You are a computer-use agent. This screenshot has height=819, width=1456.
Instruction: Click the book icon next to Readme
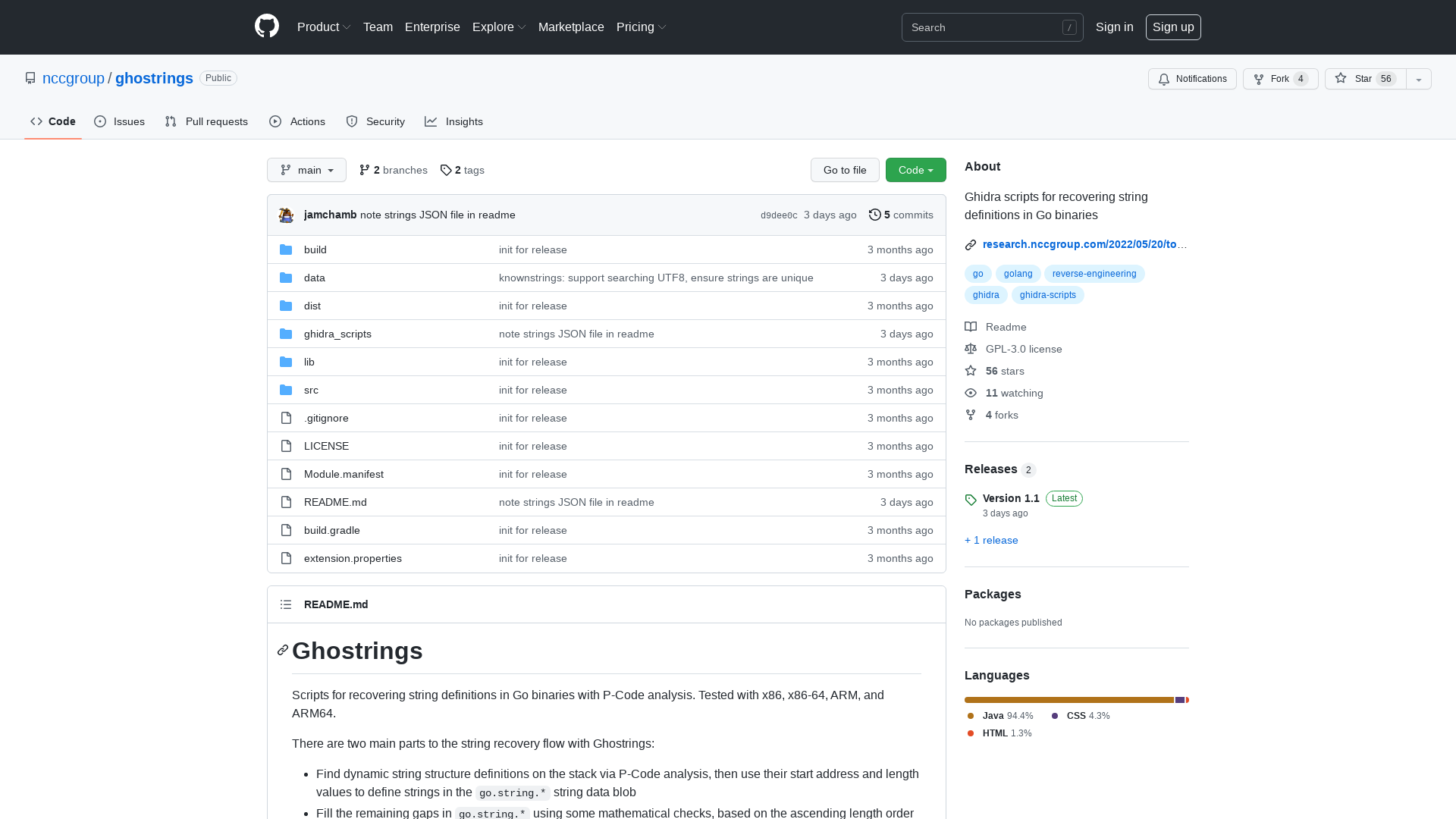(x=971, y=327)
